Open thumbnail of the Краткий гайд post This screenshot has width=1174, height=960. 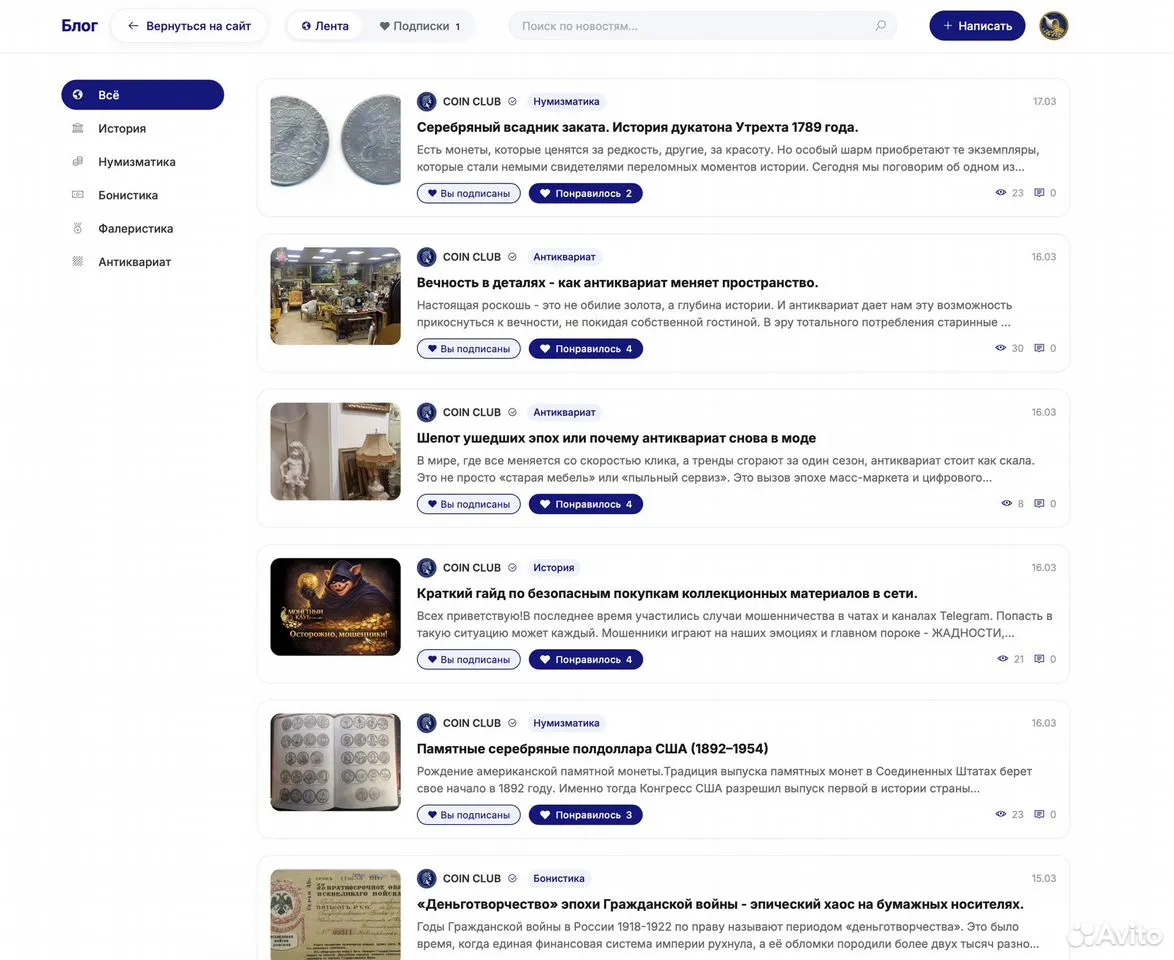pos(335,607)
